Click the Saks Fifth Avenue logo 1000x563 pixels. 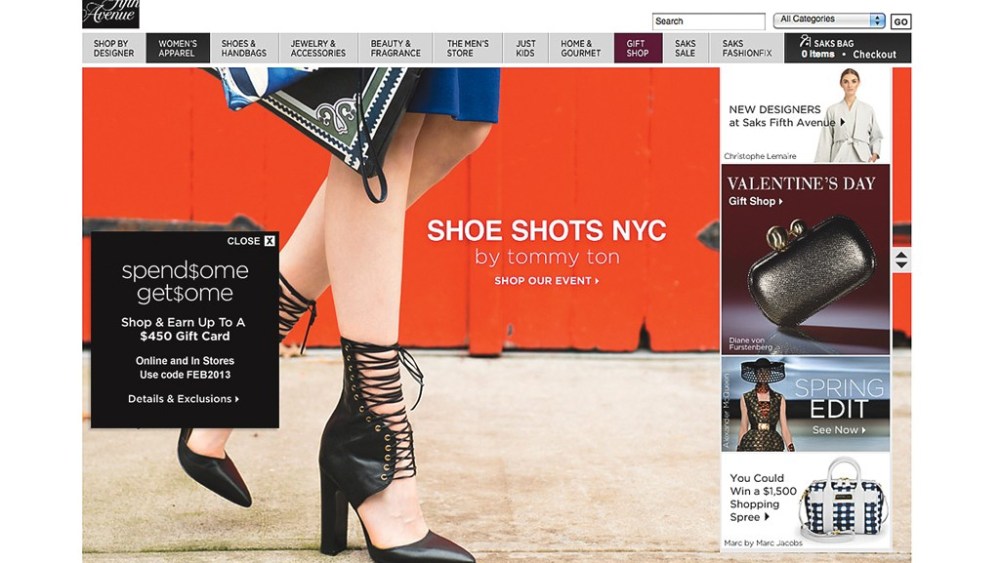click(x=110, y=13)
